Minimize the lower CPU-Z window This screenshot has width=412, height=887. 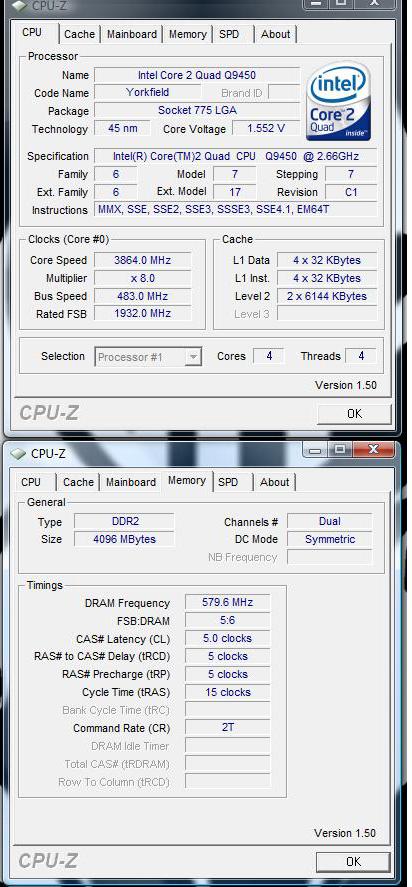click(x=315, y=450)
